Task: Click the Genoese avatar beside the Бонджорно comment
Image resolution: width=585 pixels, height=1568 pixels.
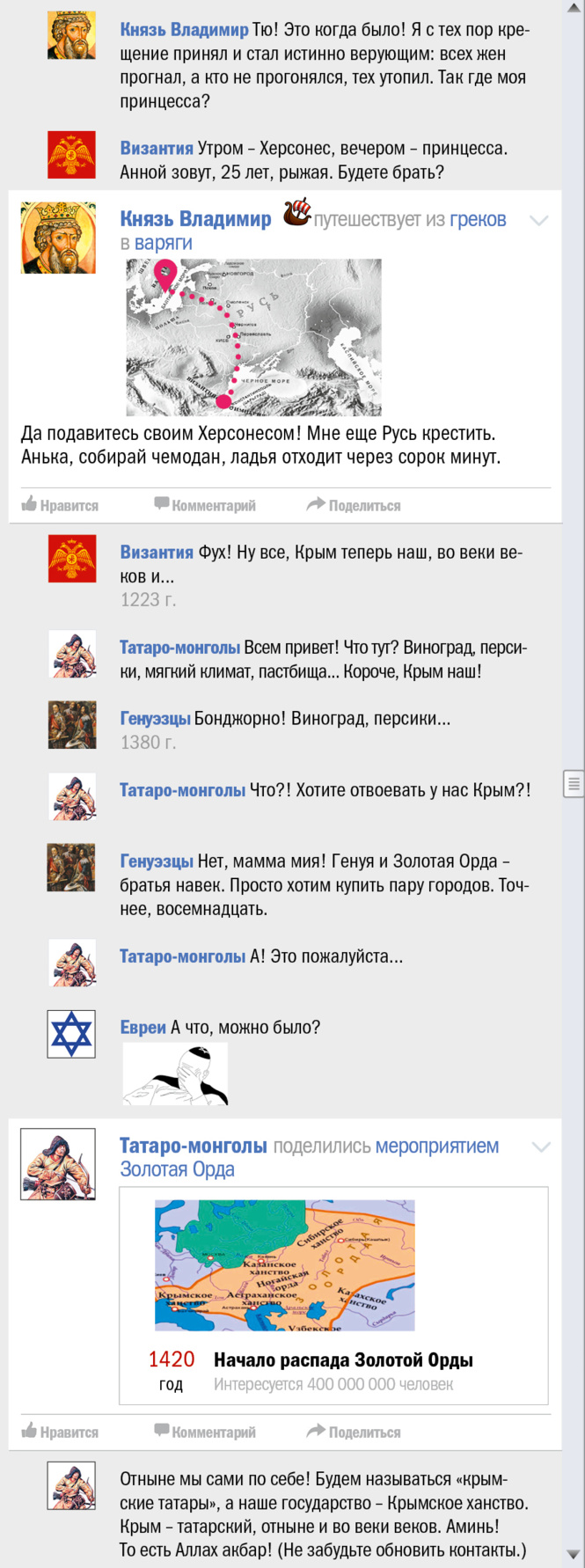Action: point(71,724)
